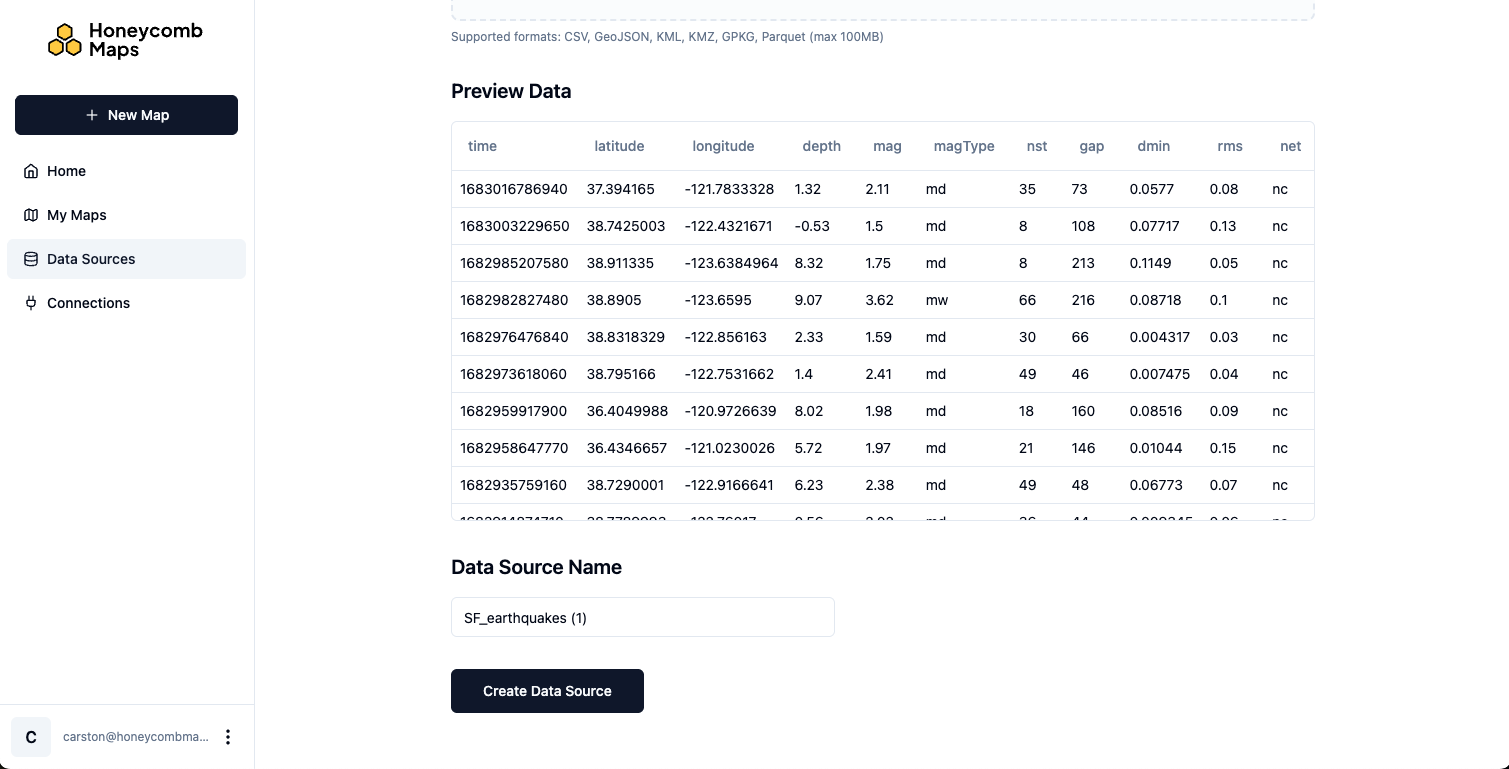Open the three-dot menu beside the account email
Image resolution: width=1509 pixels, height=769 pixels.
tap(228, 737)
